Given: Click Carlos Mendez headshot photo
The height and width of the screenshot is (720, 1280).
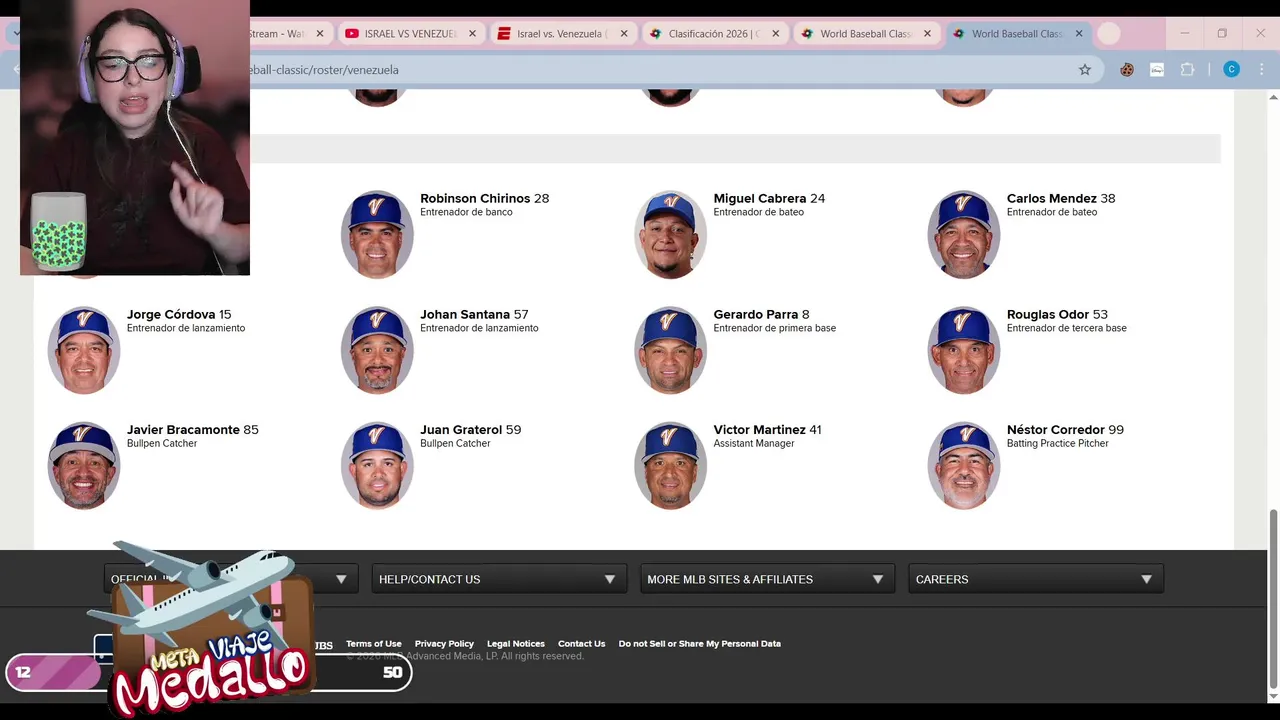Looking at the screenshot, I should [x=964, y=234].
